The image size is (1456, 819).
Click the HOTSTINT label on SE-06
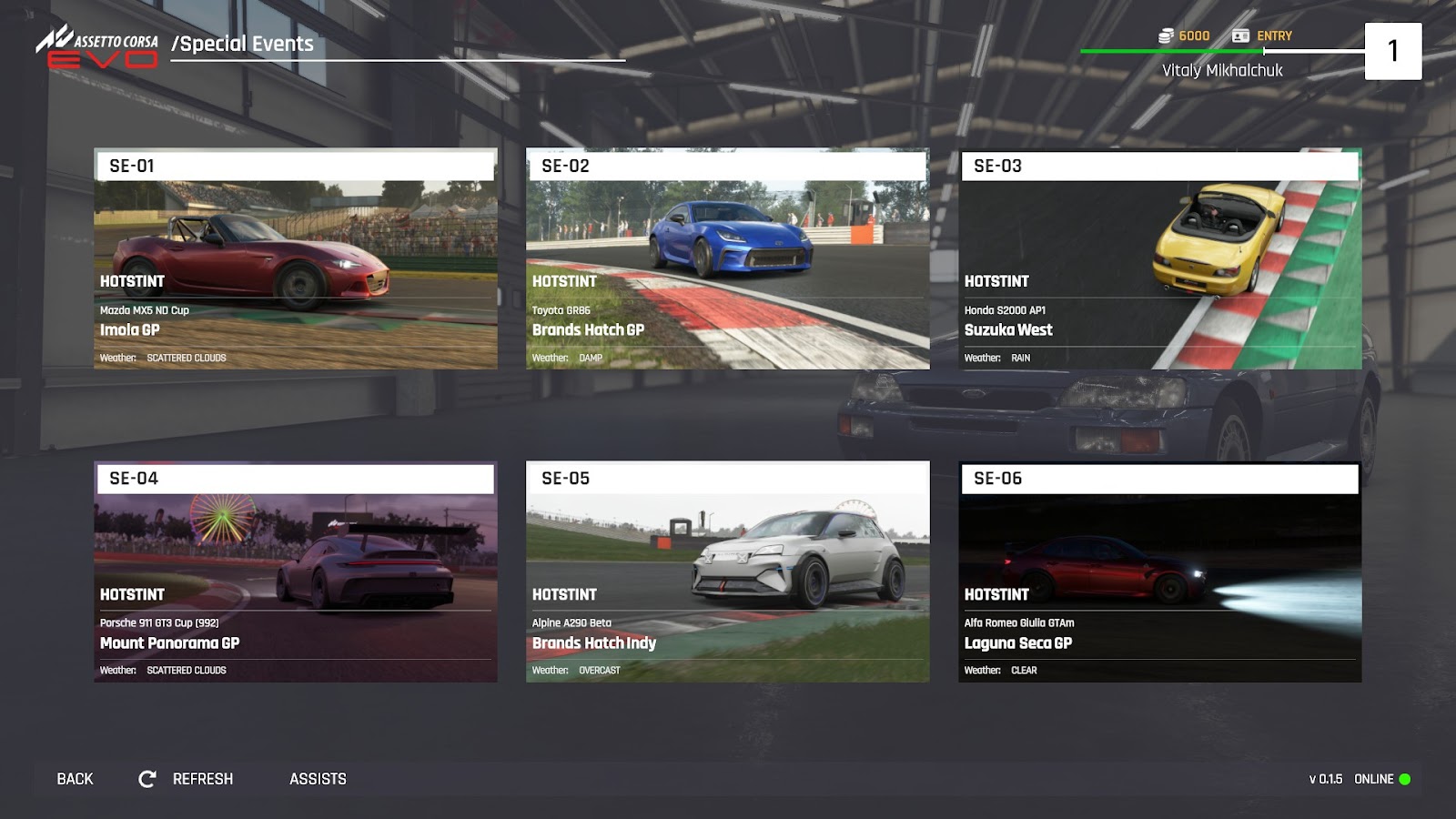point(996,595)
